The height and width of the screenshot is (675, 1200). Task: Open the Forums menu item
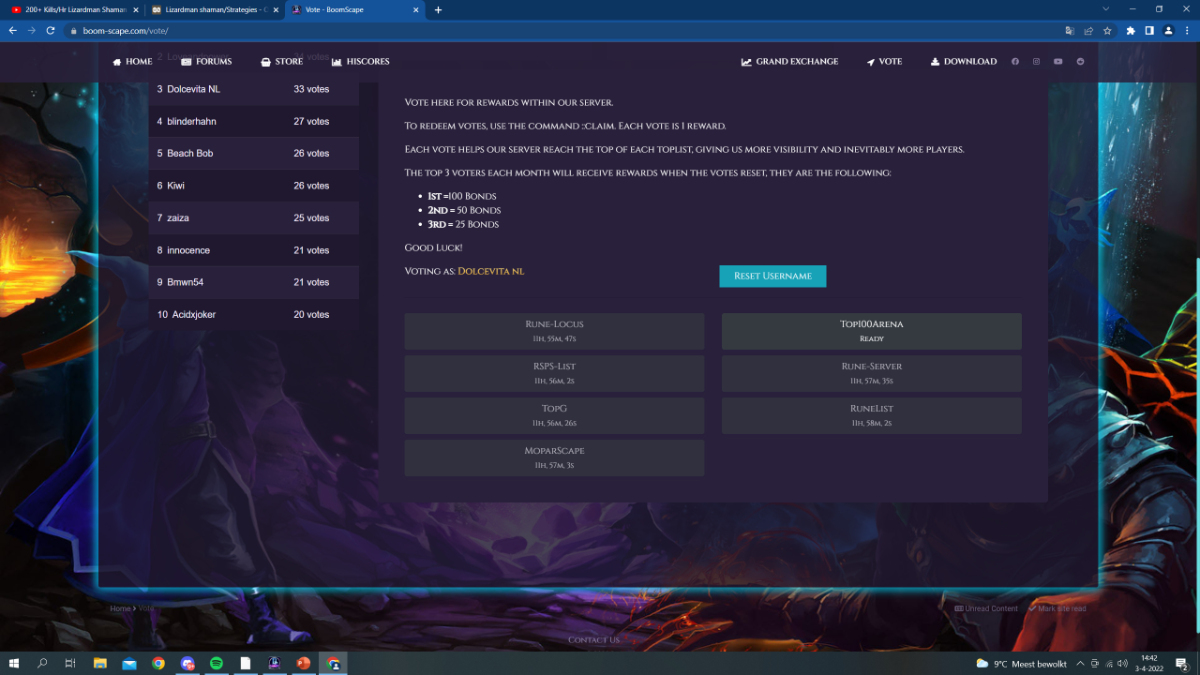point(206,62)
